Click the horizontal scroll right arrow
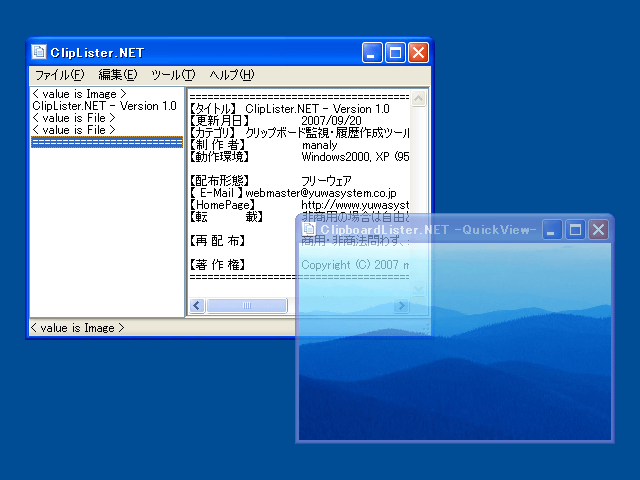This screenshot has width=640, height=480. tap(401, 305)
